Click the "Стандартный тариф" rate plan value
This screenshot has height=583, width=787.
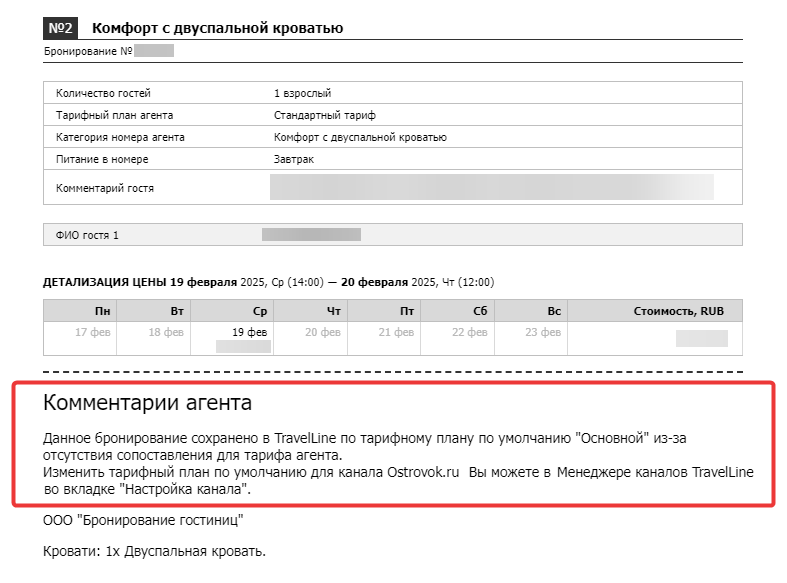pos(324,115)
